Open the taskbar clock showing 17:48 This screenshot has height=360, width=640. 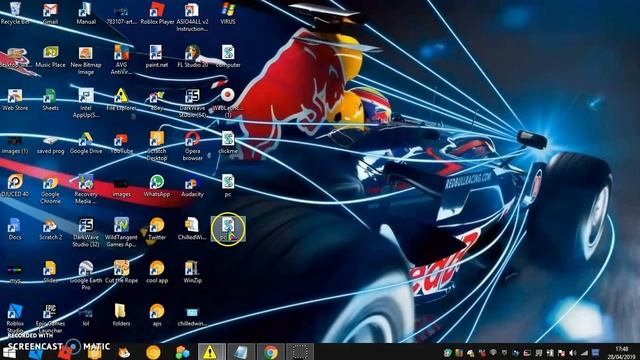(x=622, y=353)
